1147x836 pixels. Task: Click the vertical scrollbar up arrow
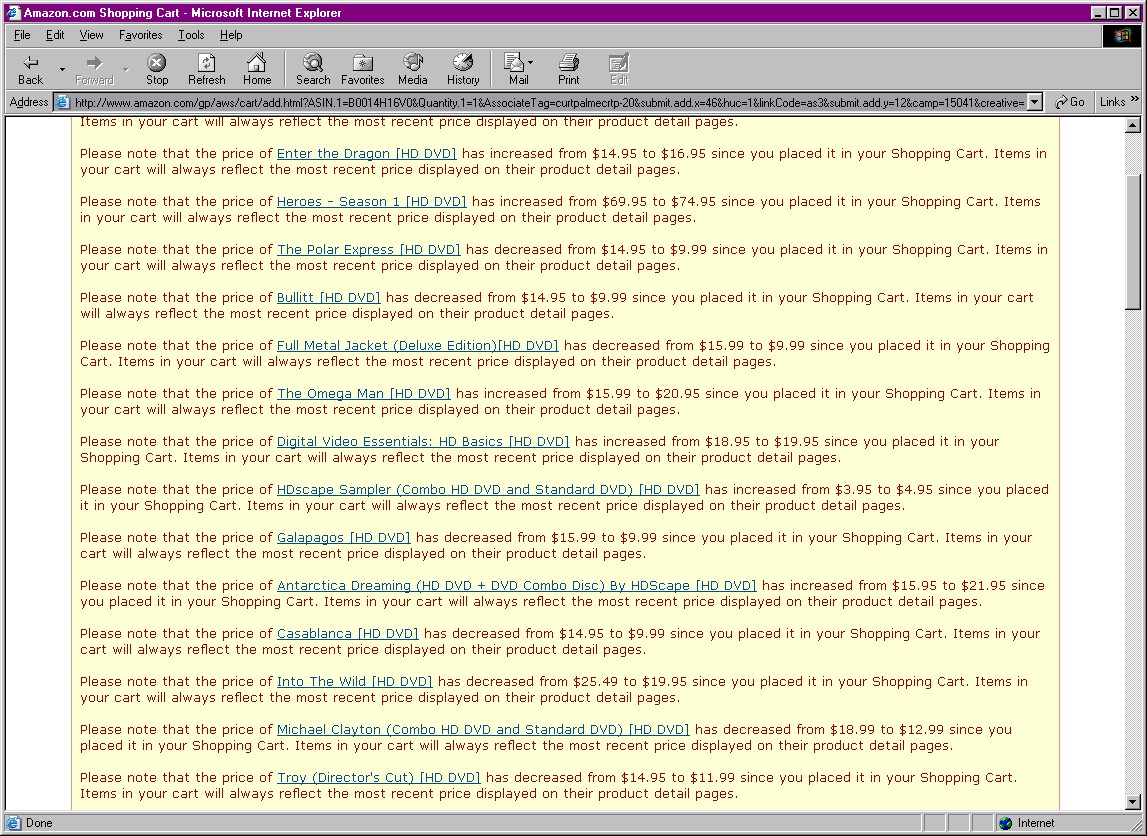[x=1132, y=125]
